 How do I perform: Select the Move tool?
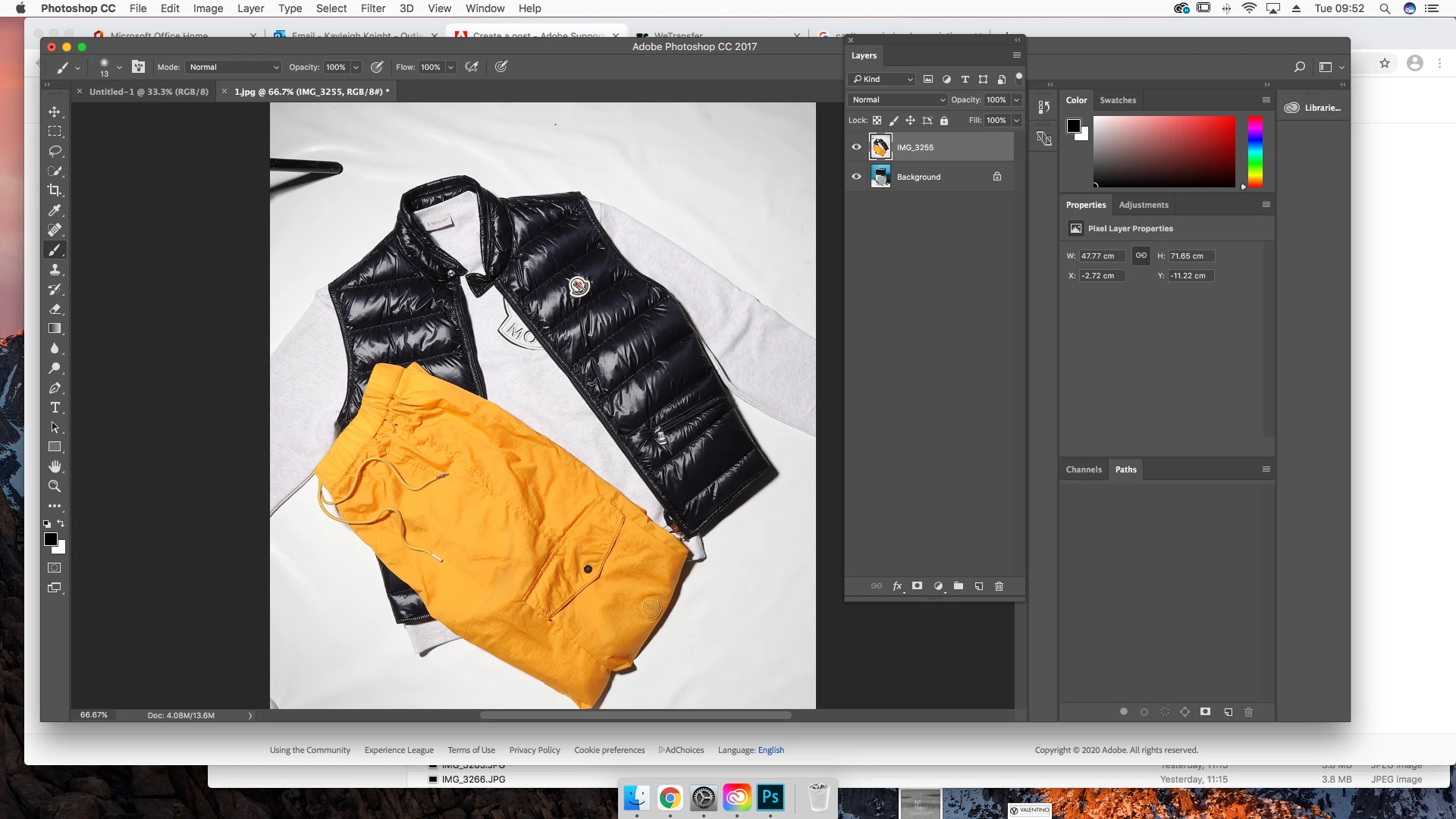coord(55,112)
